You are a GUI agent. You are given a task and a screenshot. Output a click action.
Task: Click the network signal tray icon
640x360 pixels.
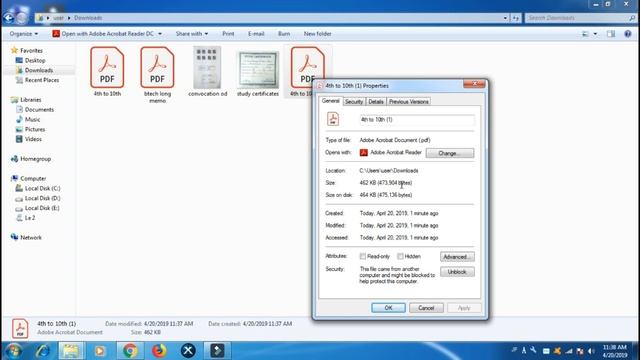pos(569,351)
